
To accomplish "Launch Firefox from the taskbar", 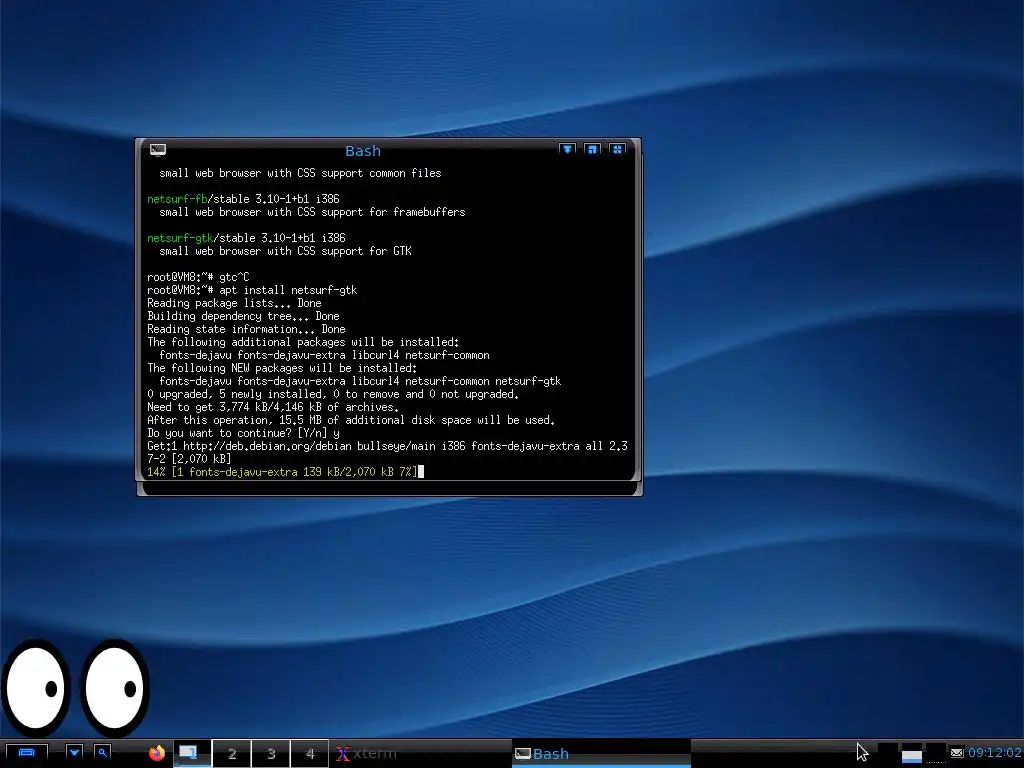I will (157, 753).
